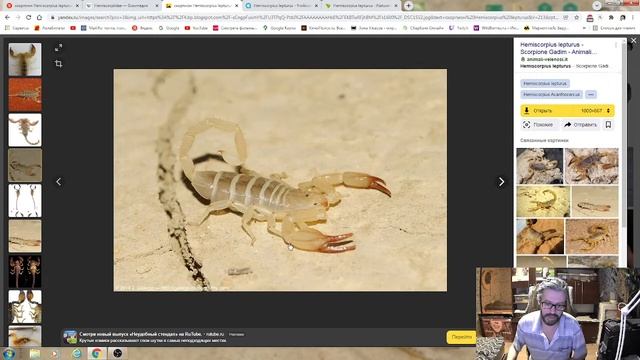Expand more tags with the ellipsis chip
Screen dimensions: 640x360
point(591,94)
